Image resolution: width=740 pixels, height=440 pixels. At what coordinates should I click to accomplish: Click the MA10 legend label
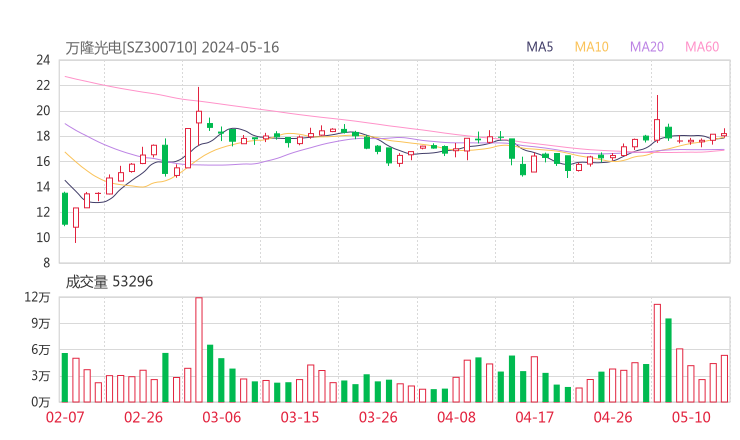pyautogui.click(x=591, y=47)
